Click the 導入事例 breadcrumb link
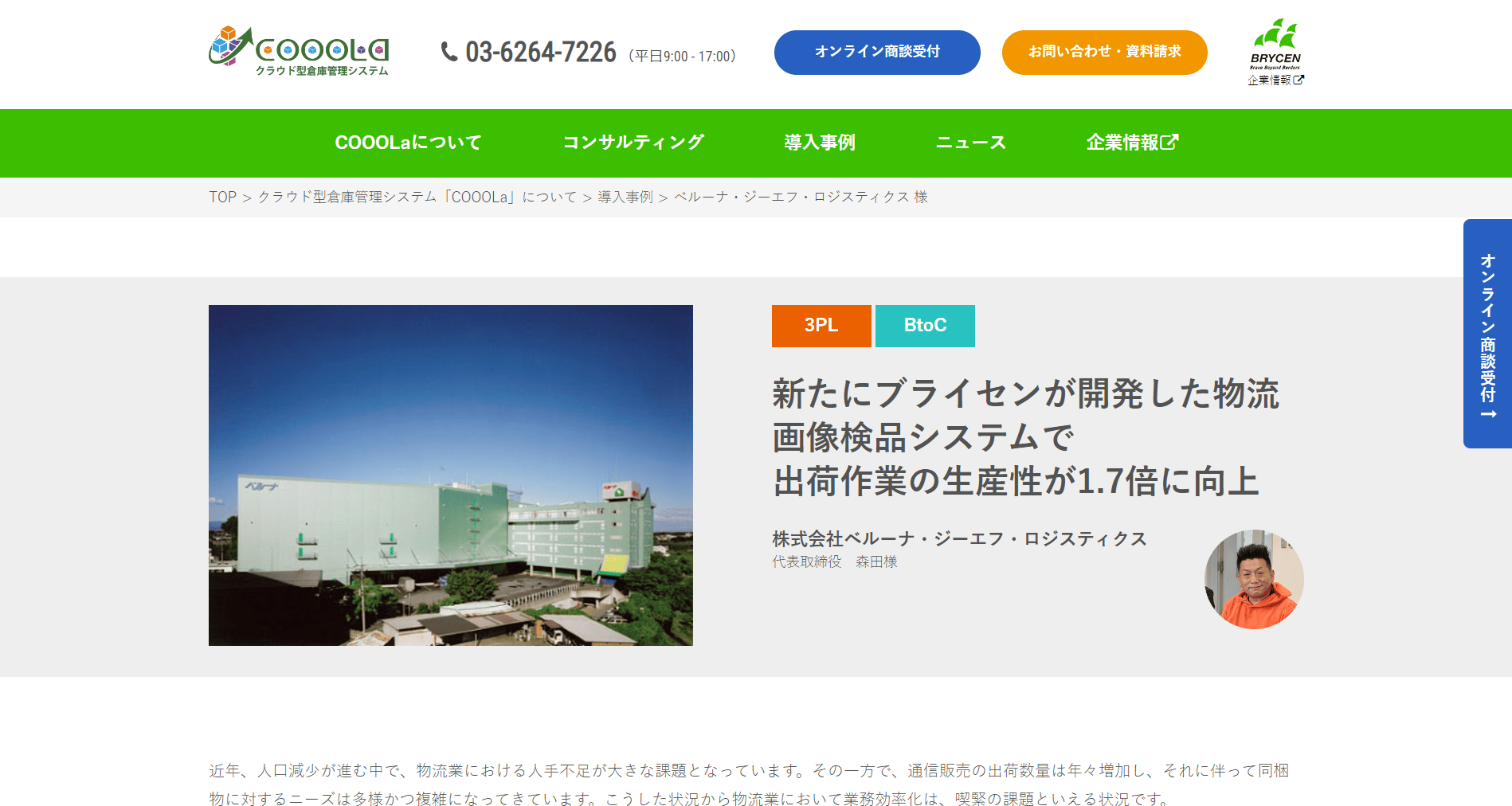The image size is (1512, 806). pos(625,197)
